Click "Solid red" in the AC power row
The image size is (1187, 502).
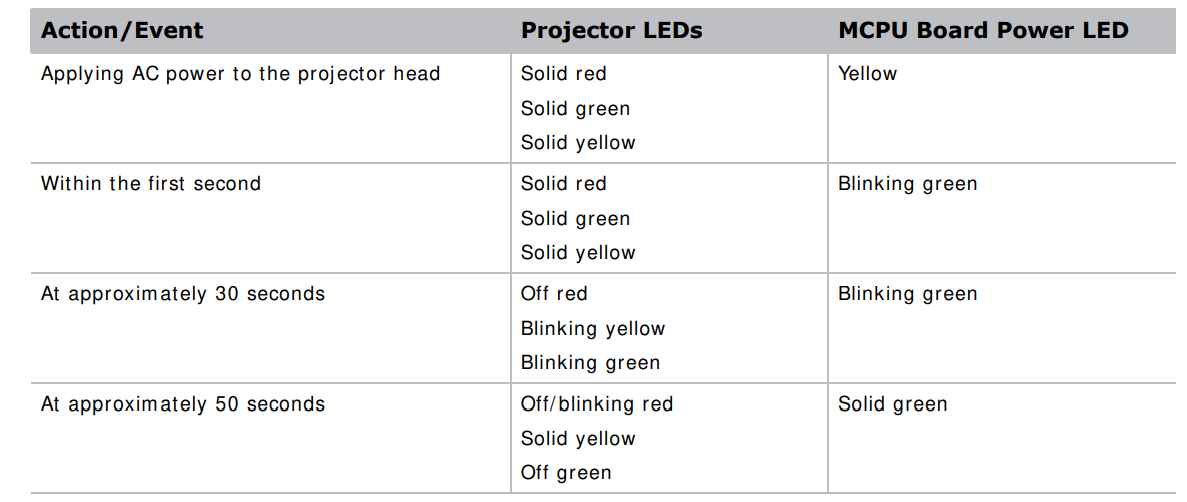coord(563,74)
